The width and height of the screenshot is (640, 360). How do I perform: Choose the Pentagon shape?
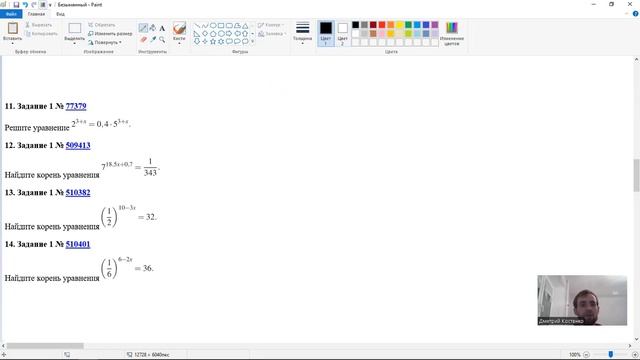[x=213, y=33]
